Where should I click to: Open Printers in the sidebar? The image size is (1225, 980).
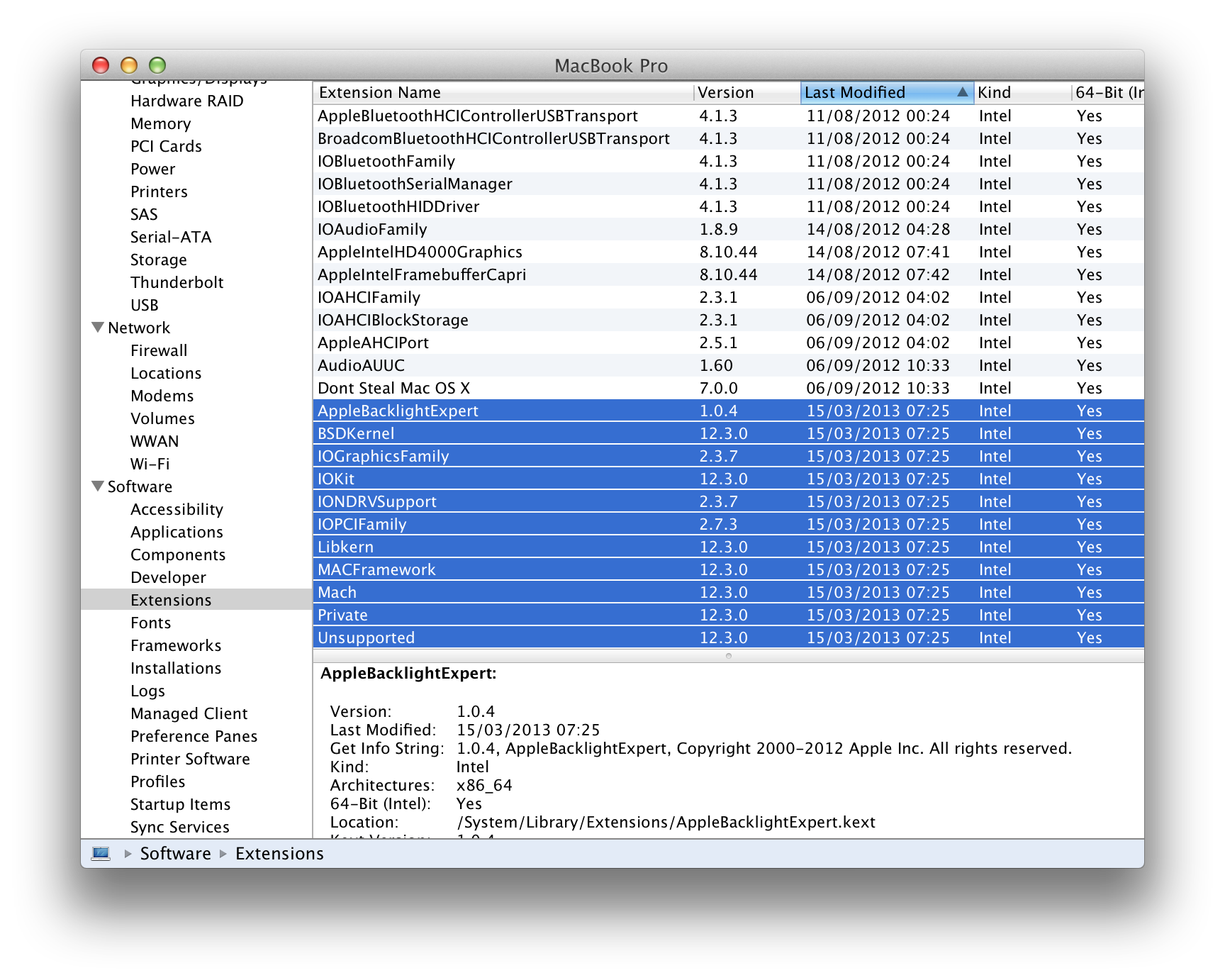point(159,191)
